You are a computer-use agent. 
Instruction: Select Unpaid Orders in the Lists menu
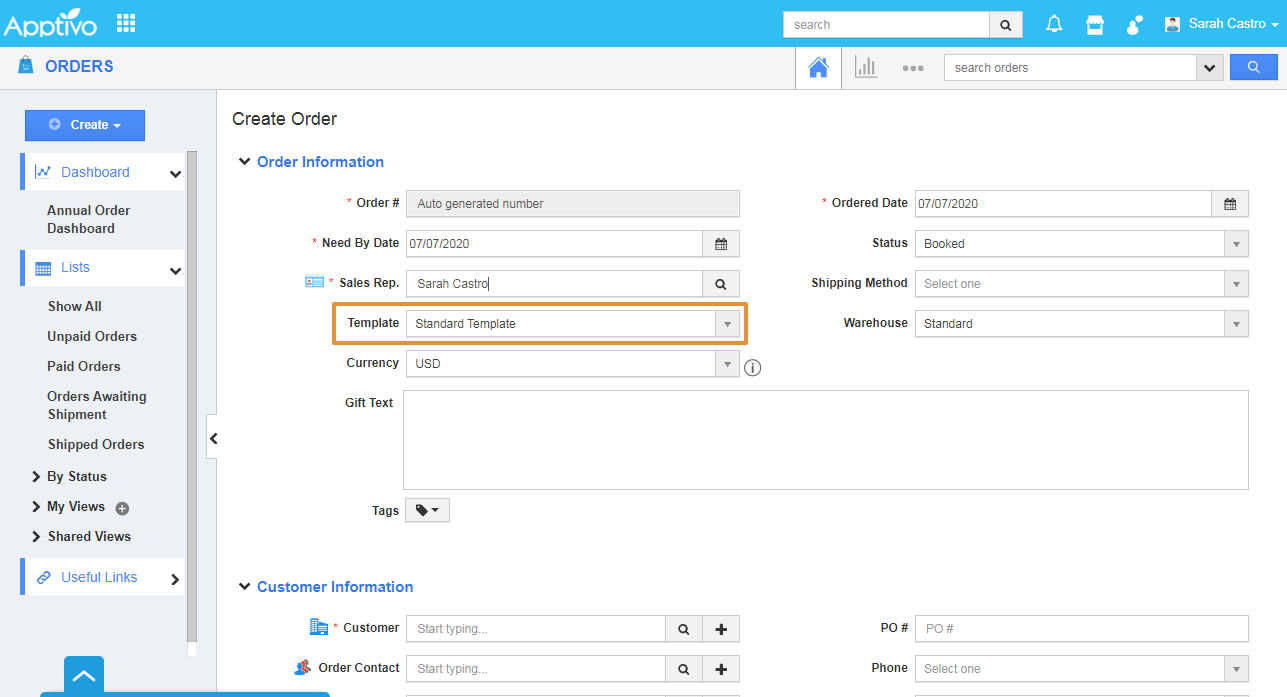pyautogui.click(x=92, y=337)
